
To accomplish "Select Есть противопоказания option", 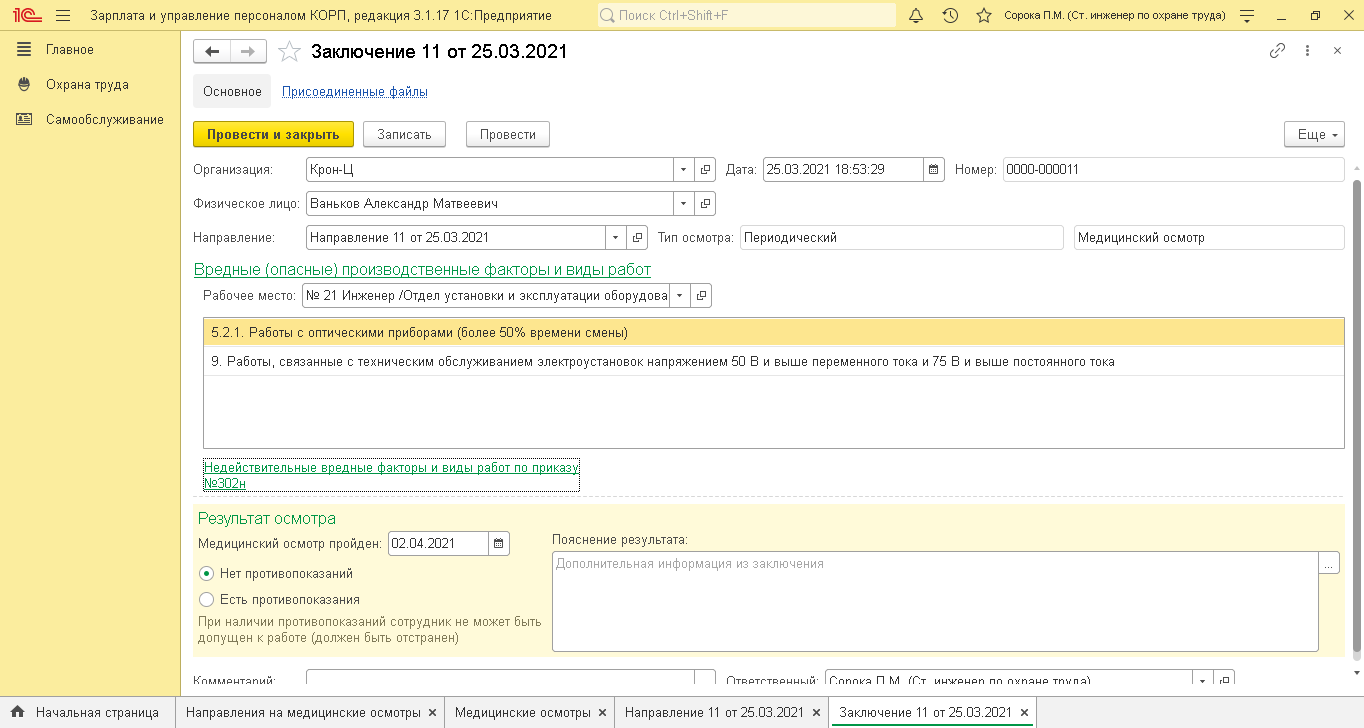I will pyautogui.click(x=207, y=600).
